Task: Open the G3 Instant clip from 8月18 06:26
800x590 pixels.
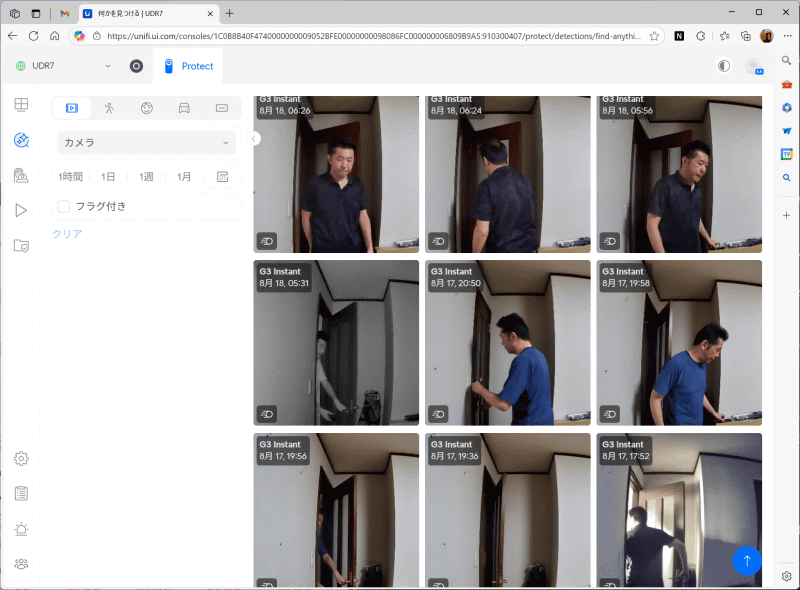Action: pyautogui.click(x=336, y=172)
